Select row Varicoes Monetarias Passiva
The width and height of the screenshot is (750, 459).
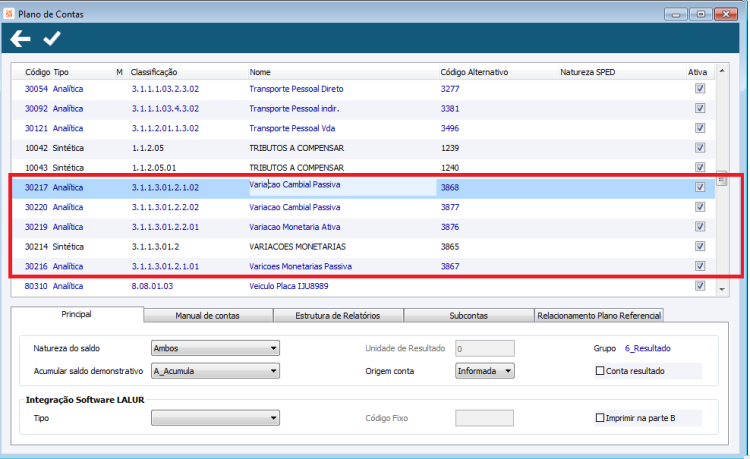click(x=363, y=266)
